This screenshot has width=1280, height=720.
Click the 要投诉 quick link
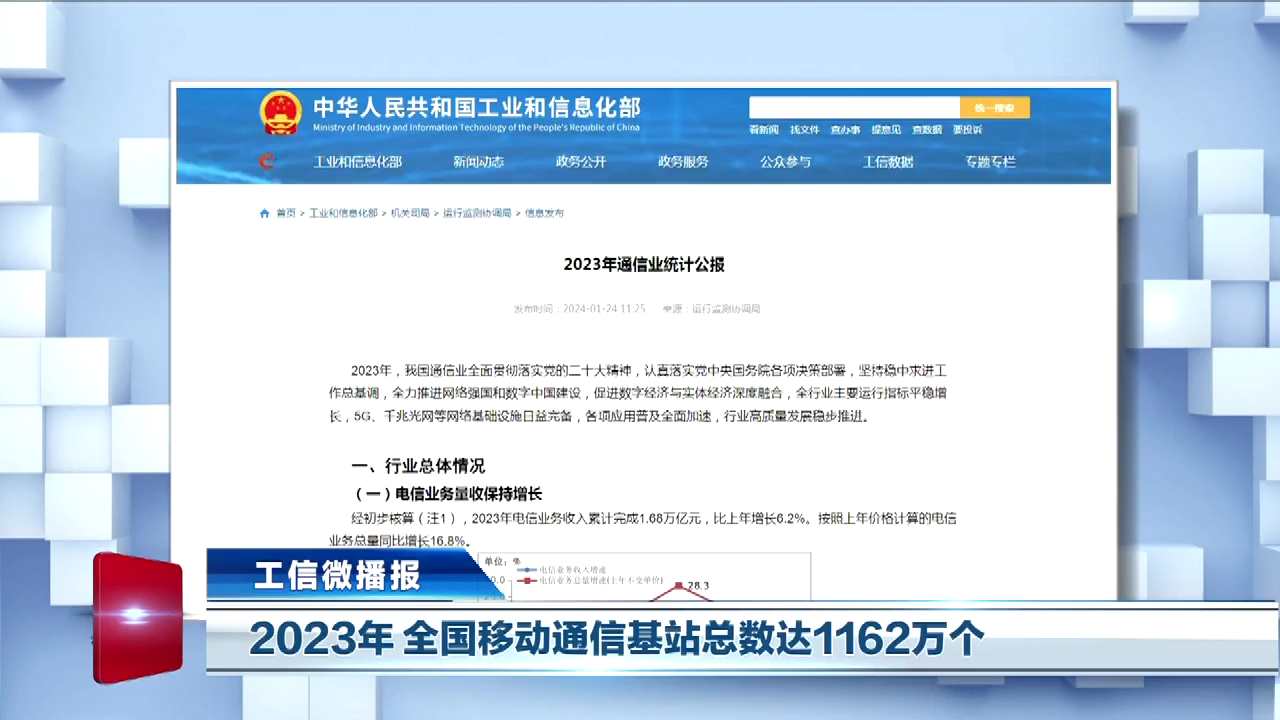[x=967, y=130]
